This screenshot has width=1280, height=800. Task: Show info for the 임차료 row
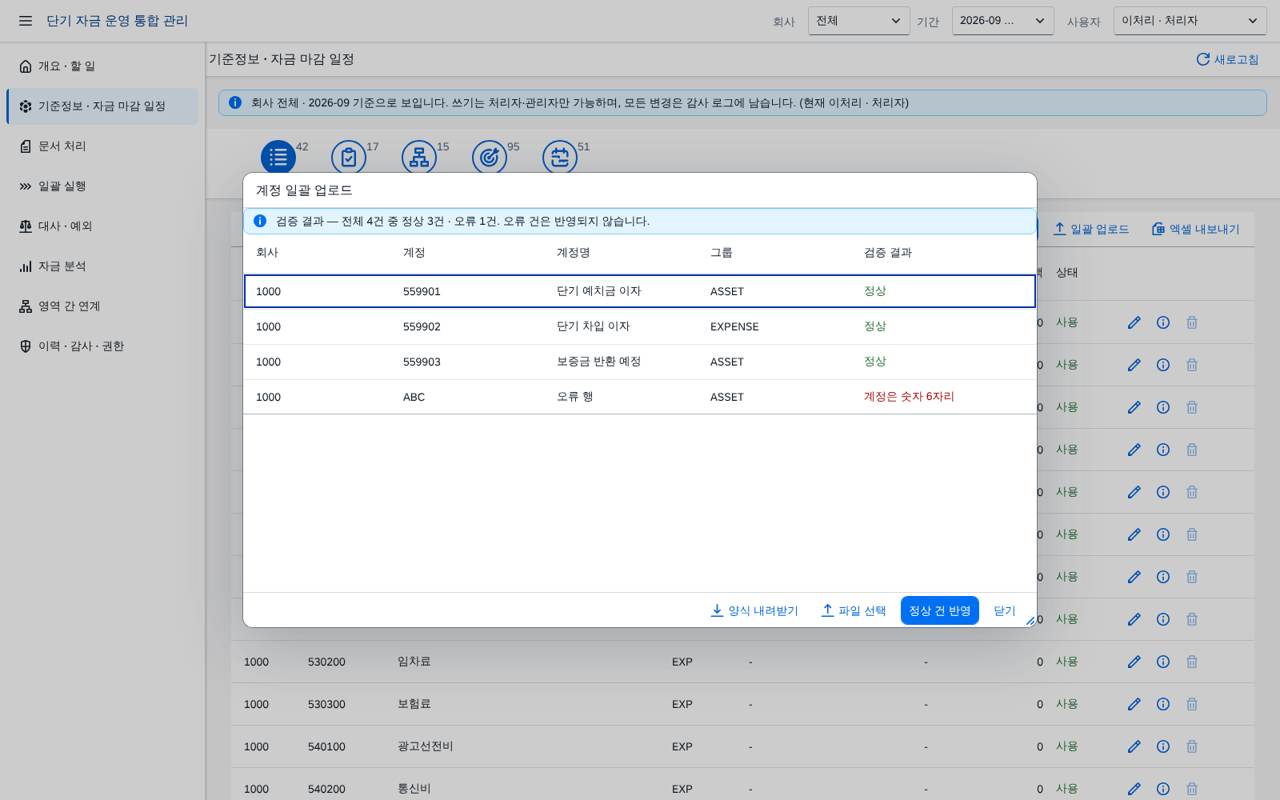pos(1163,662)
